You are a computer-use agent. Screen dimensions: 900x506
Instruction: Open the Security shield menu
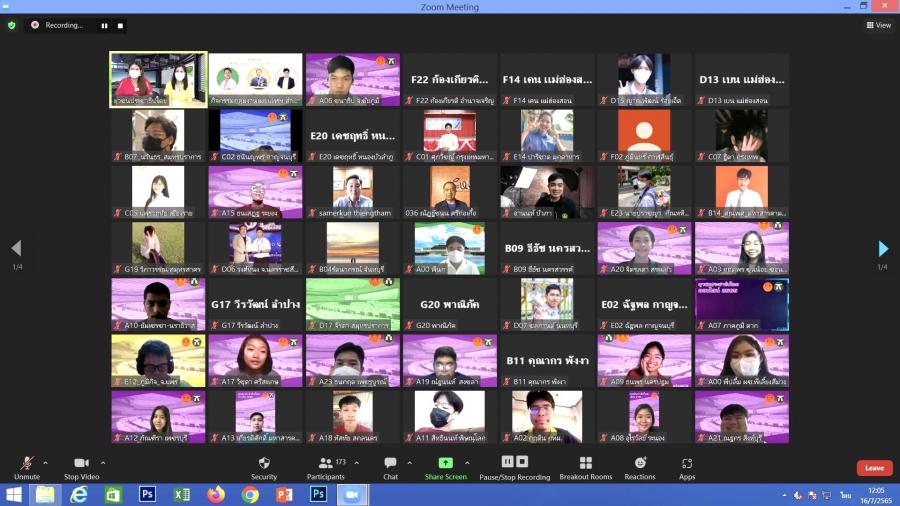point(264,466)
